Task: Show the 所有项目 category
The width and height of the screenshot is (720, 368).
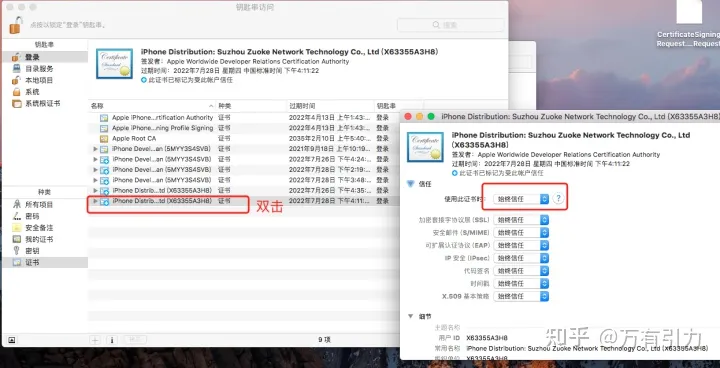Action: pyautogui.click(x=44, y=204)
